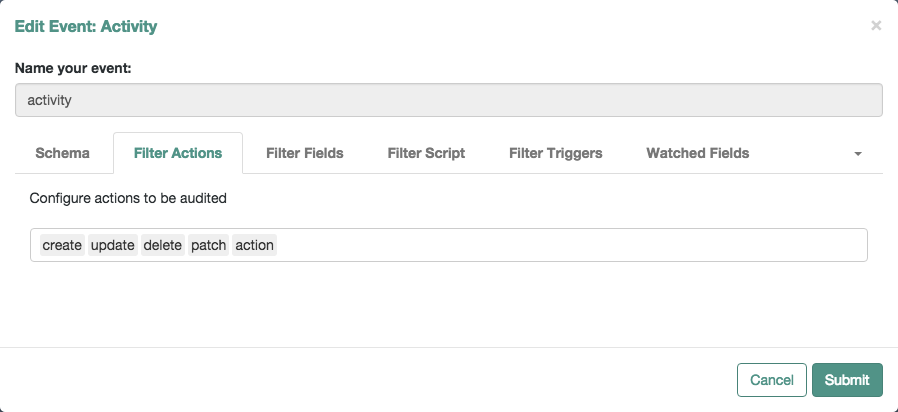Select the 'patch' action tag
Viewport: 898px width, 412px height.
[x=208, y=245]
